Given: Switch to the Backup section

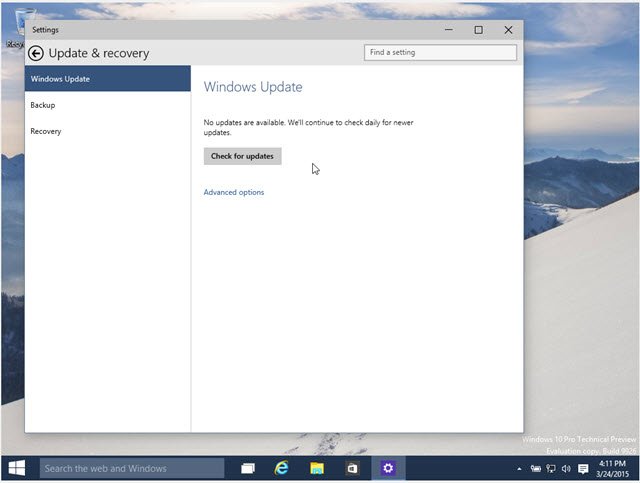Looking at the screenshot, I should [x=43, y=105].
